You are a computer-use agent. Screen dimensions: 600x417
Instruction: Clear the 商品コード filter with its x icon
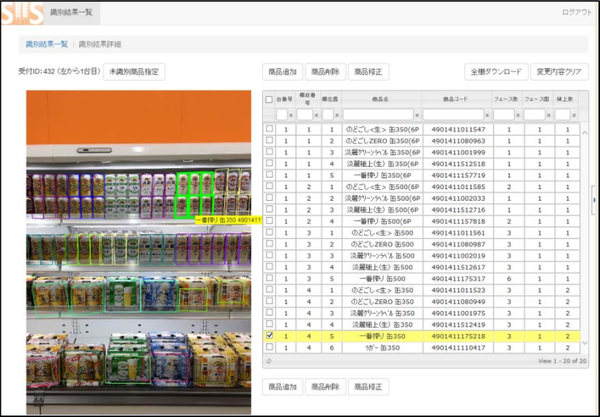(487, 115)
